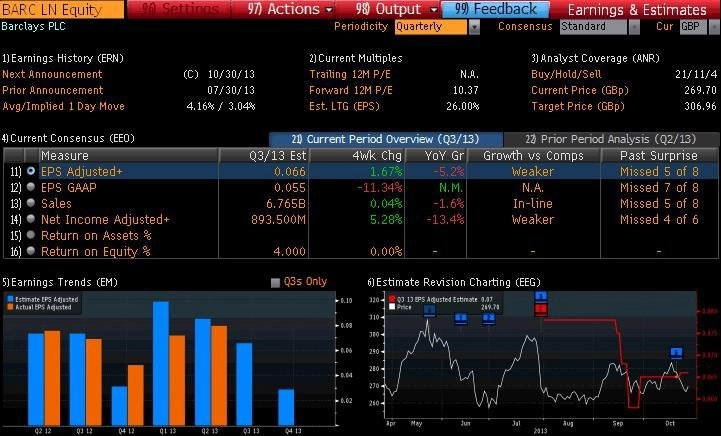The image size is (721, 436).
Task: Switch to Prior Period Analysis (Q2/13) tab
Action: 611,139
